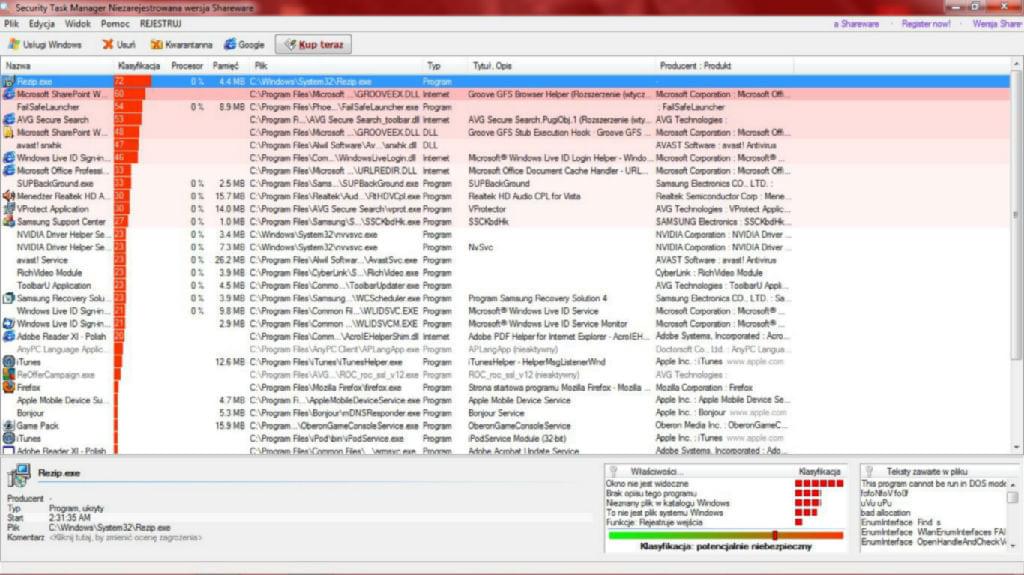Click the a Shareware link

coord(856,24)
